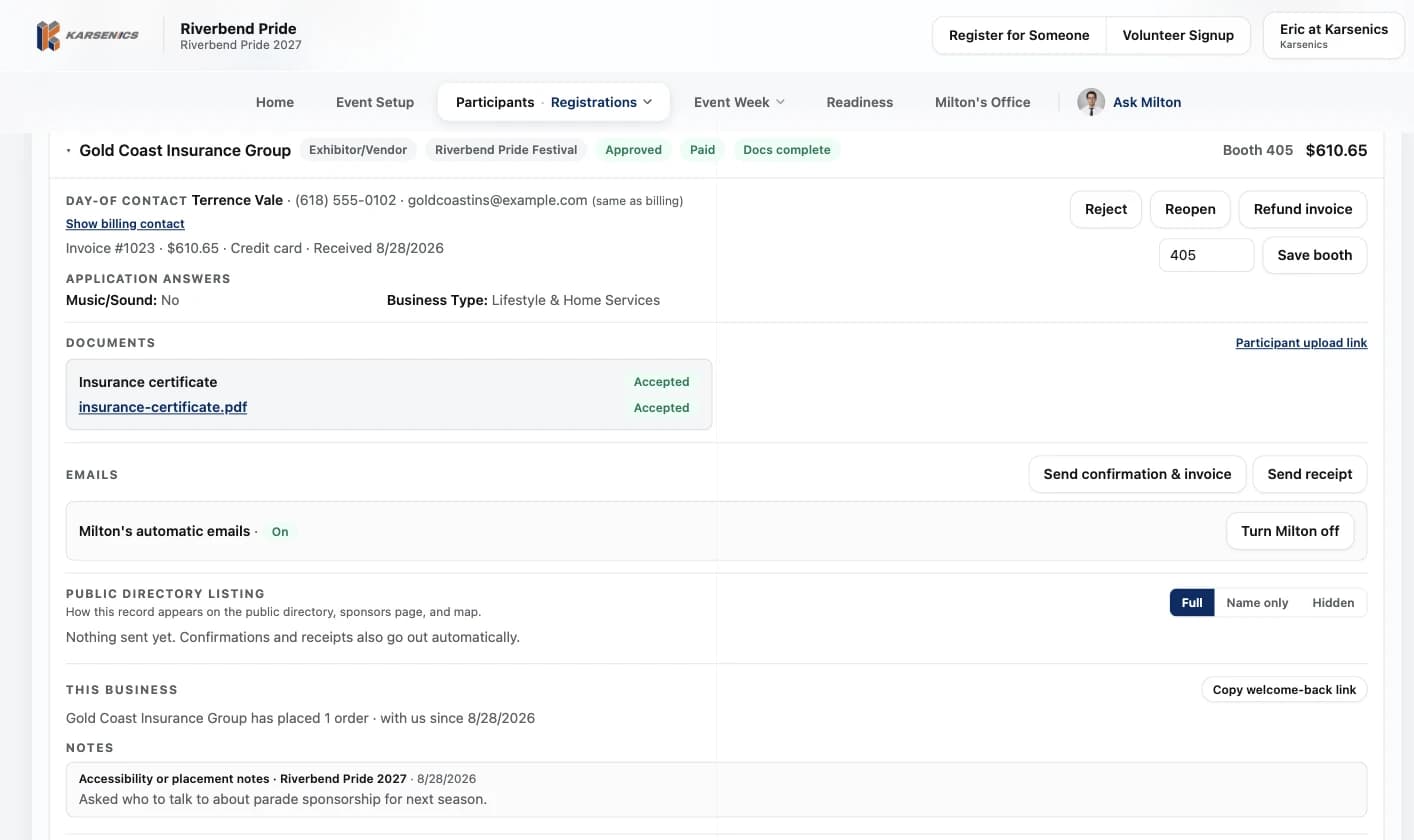Open insurance-certificate.pdf document

point(163,407)
